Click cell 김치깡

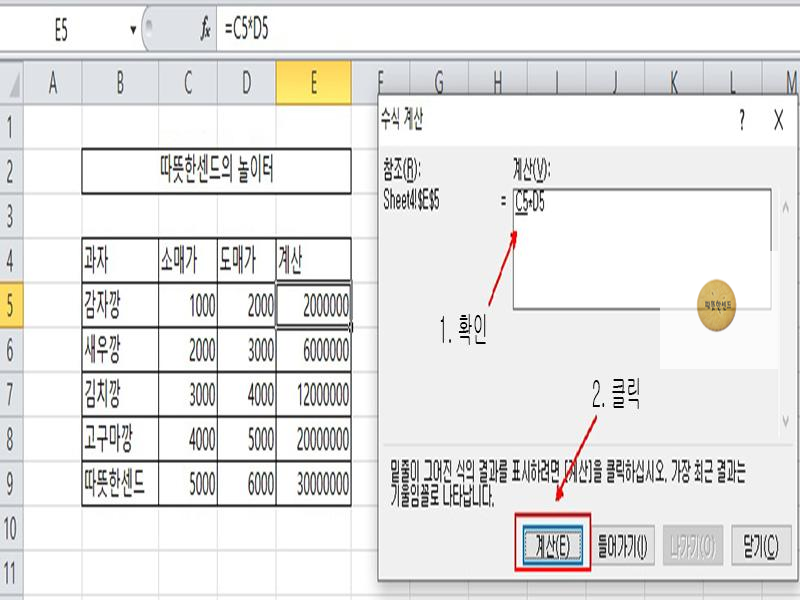(x=120, y=394)
